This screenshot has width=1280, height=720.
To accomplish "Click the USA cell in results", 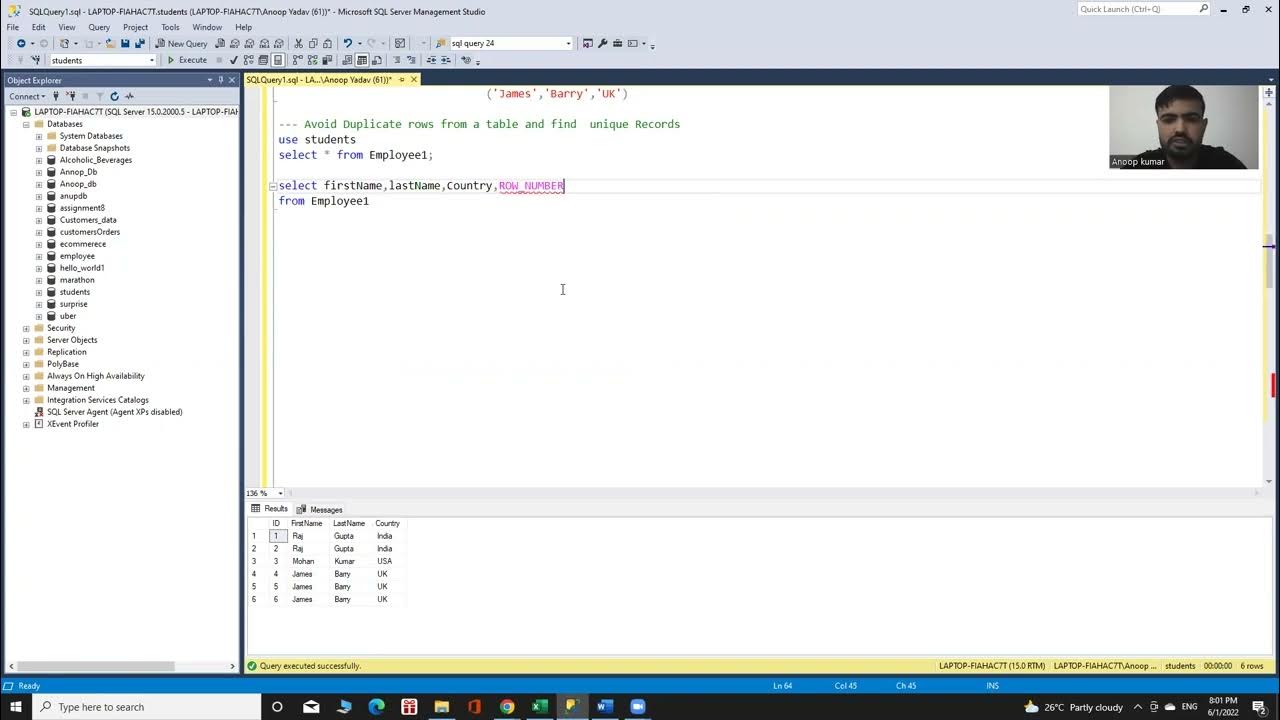I will 384,561.
